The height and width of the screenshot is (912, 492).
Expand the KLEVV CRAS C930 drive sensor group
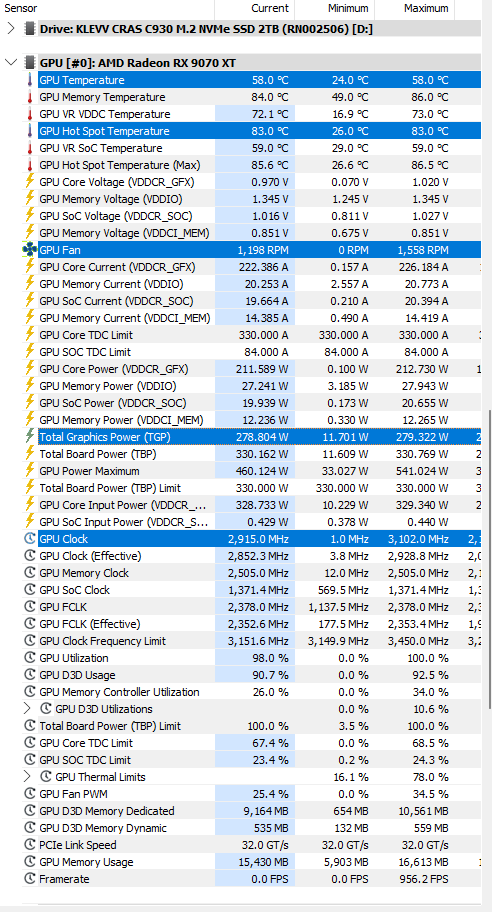[x=11, y=28]
